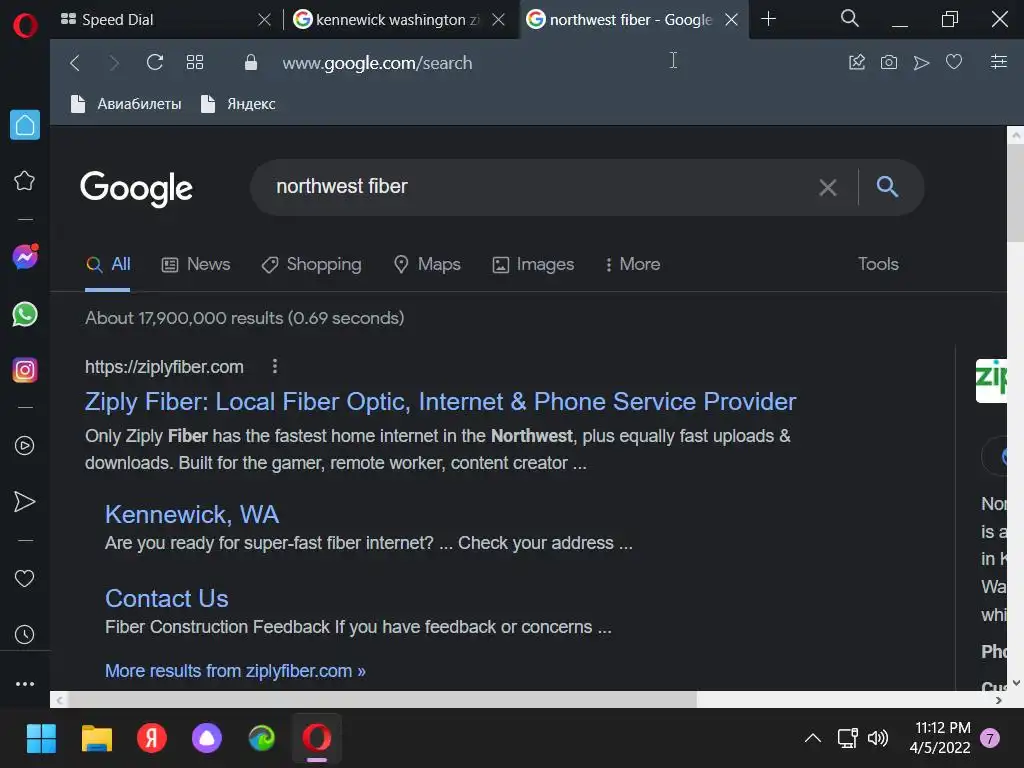
Task: Open sidebar Player icon
Action: click(25, 445)
